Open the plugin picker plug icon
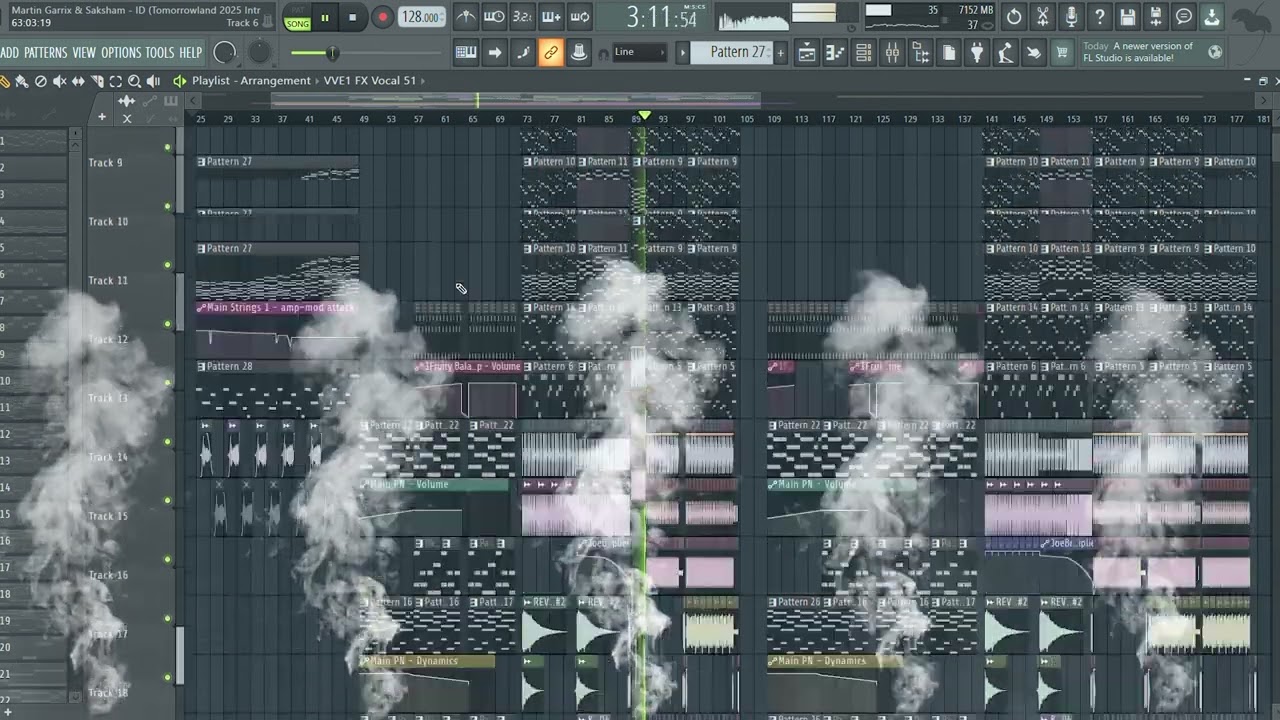 (977, 52)
